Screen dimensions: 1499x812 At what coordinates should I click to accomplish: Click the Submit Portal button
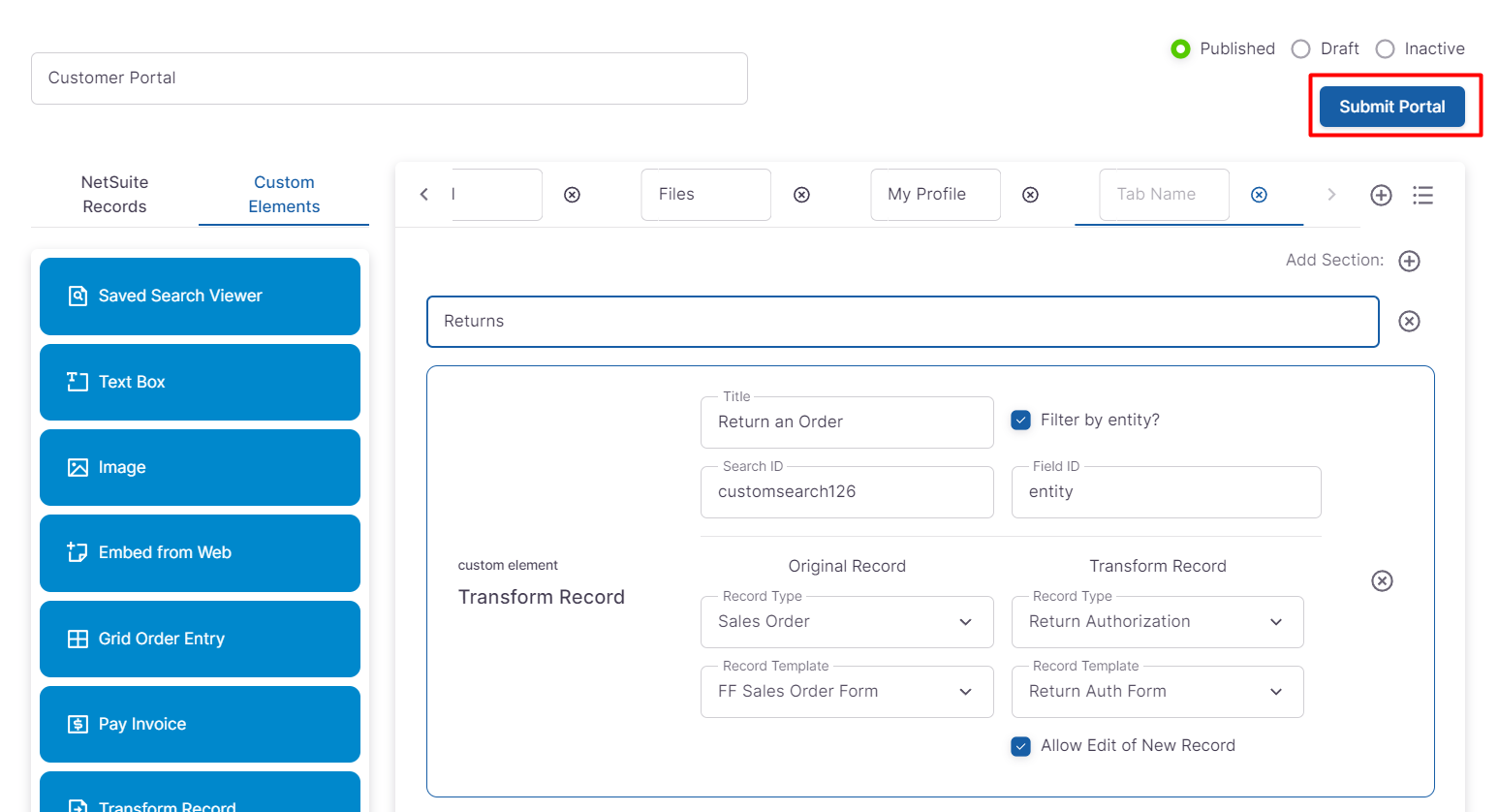(1391, 107)
